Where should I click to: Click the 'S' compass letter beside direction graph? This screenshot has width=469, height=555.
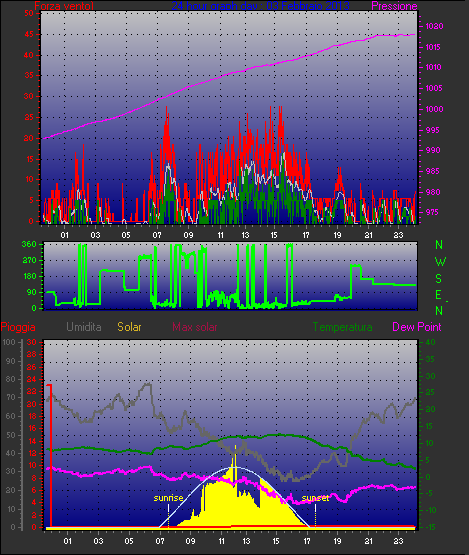[x=439, y=279]
